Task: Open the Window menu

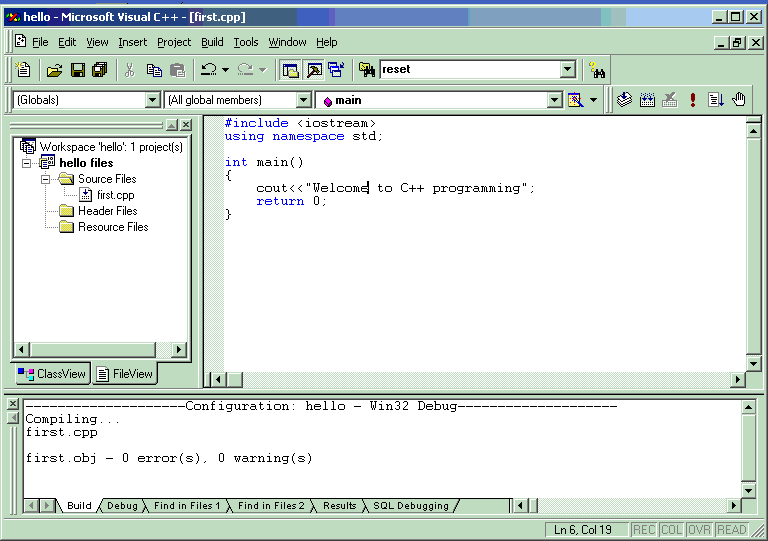Action: pos(287,42)
